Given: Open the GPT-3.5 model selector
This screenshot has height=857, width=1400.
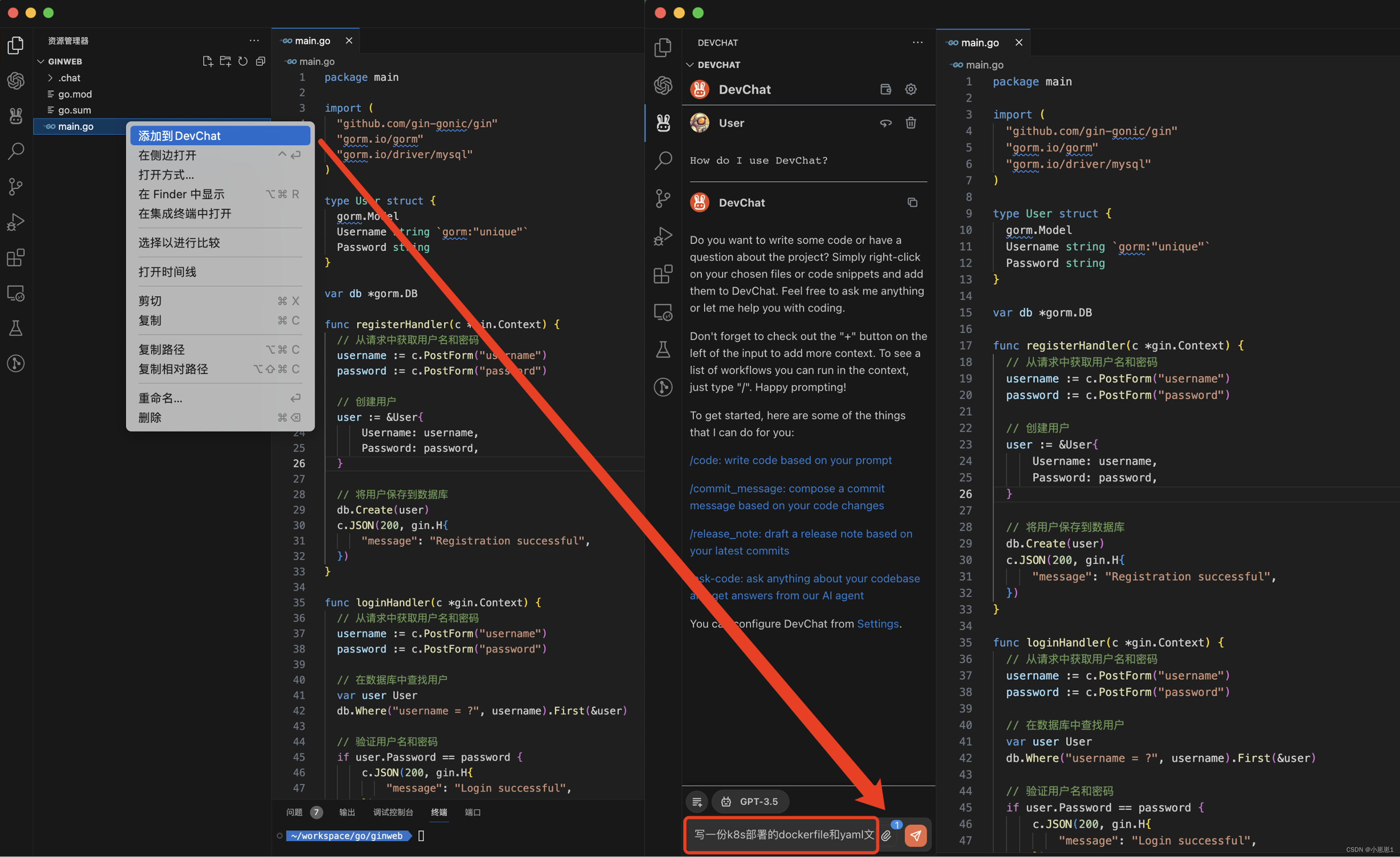Looking at the screenshot, I should 751,801.
